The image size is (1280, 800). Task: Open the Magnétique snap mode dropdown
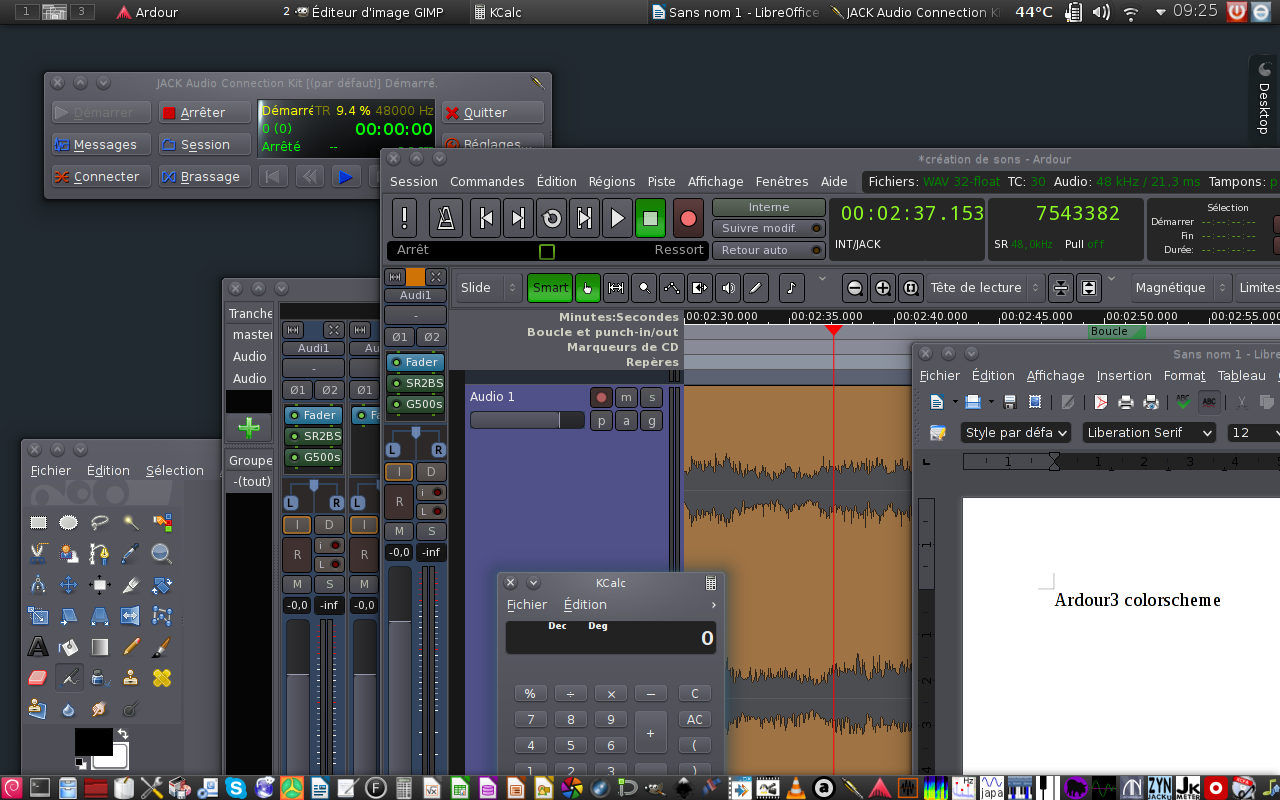click(1181, 288)
